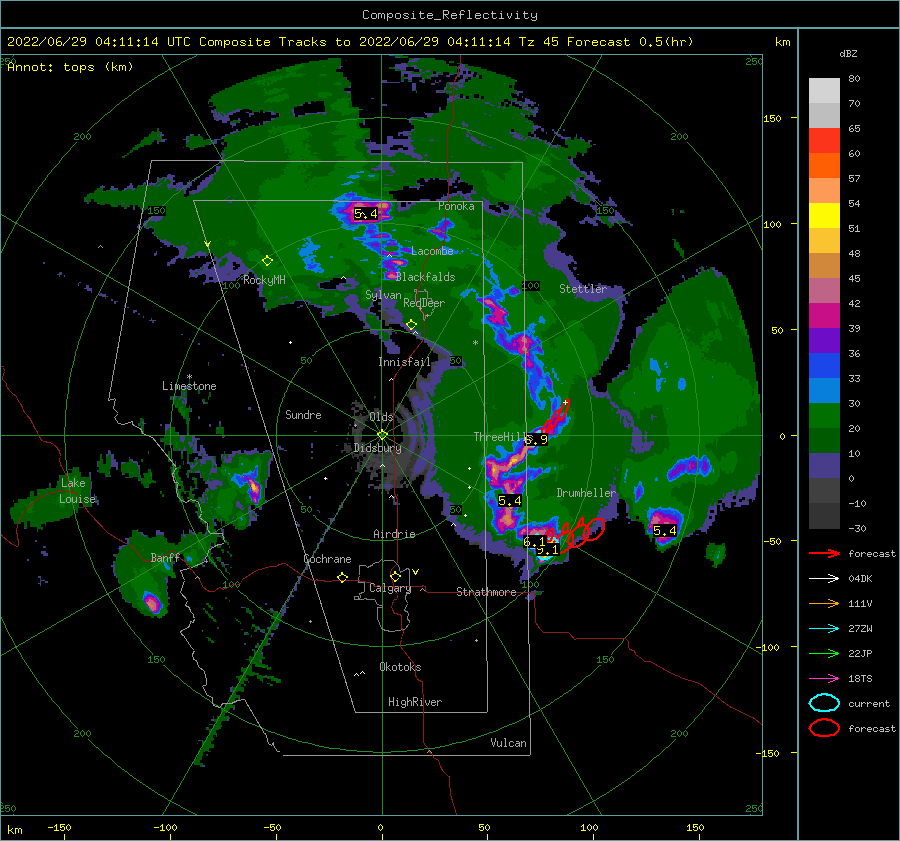Screen dimensions: 900x841
Task: Click the Banff label
Action: coord(165,557)
